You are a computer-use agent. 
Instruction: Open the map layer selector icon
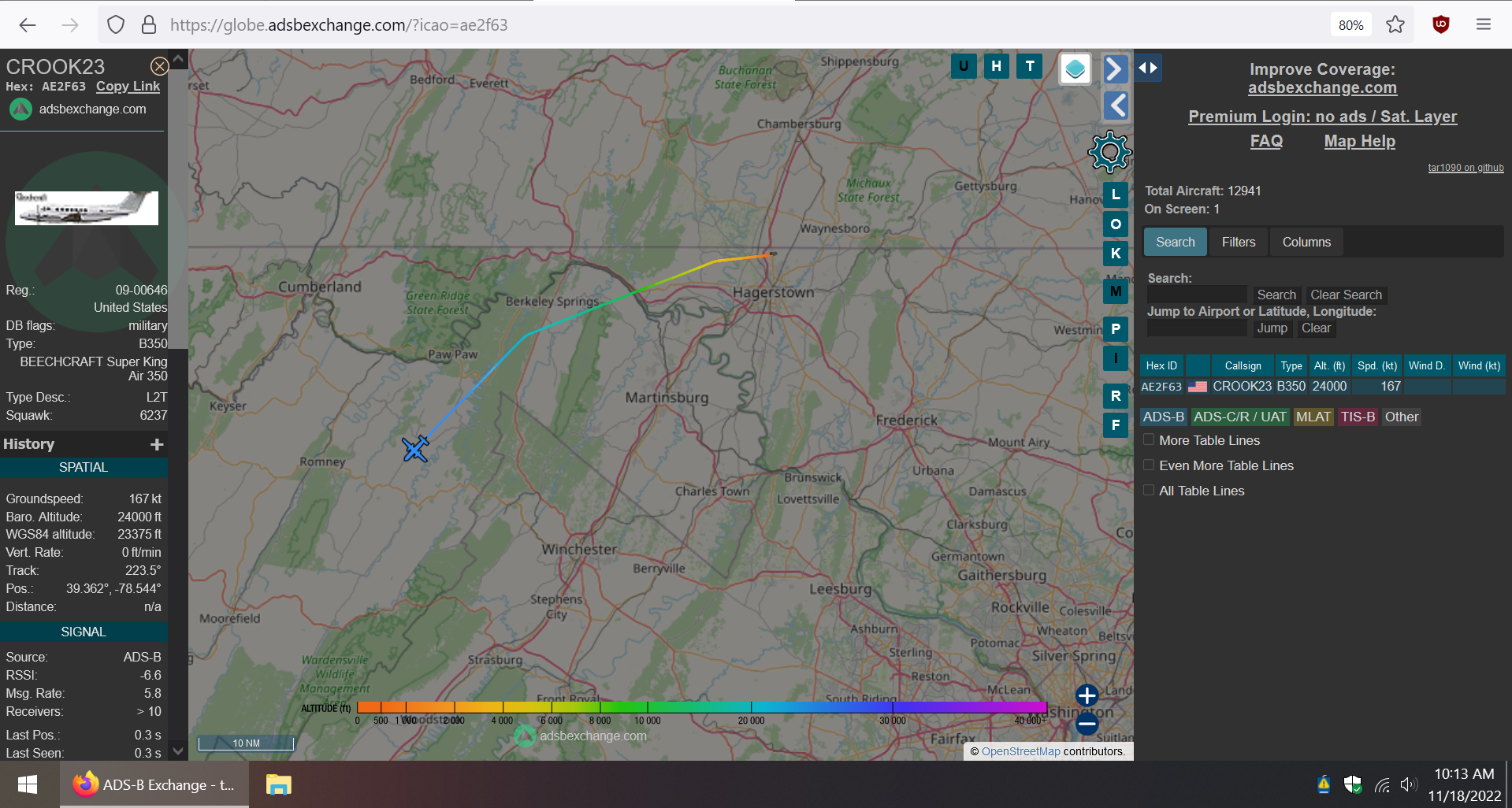click(x=1075, y=69)
